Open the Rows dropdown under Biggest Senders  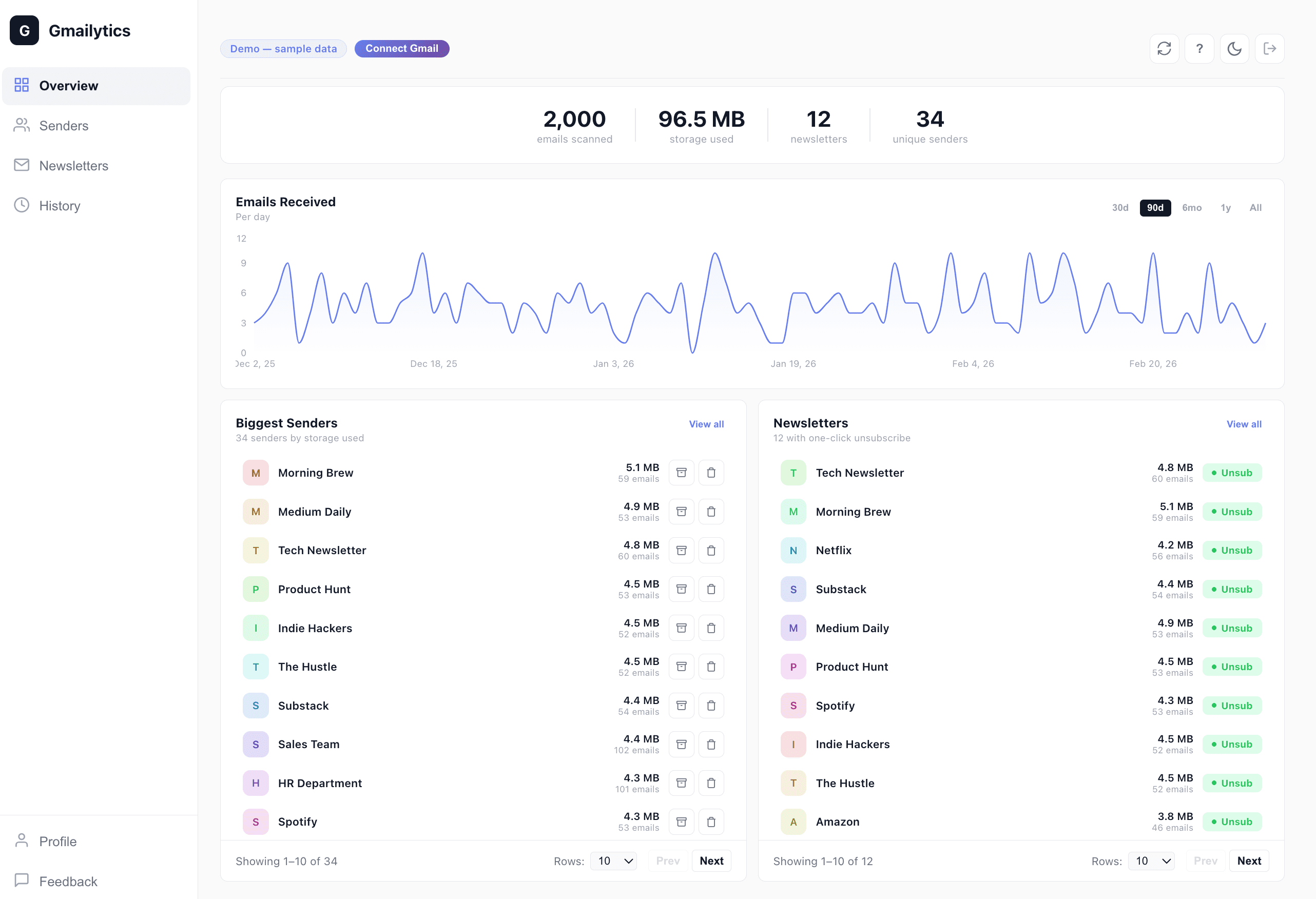pos(613,861)
